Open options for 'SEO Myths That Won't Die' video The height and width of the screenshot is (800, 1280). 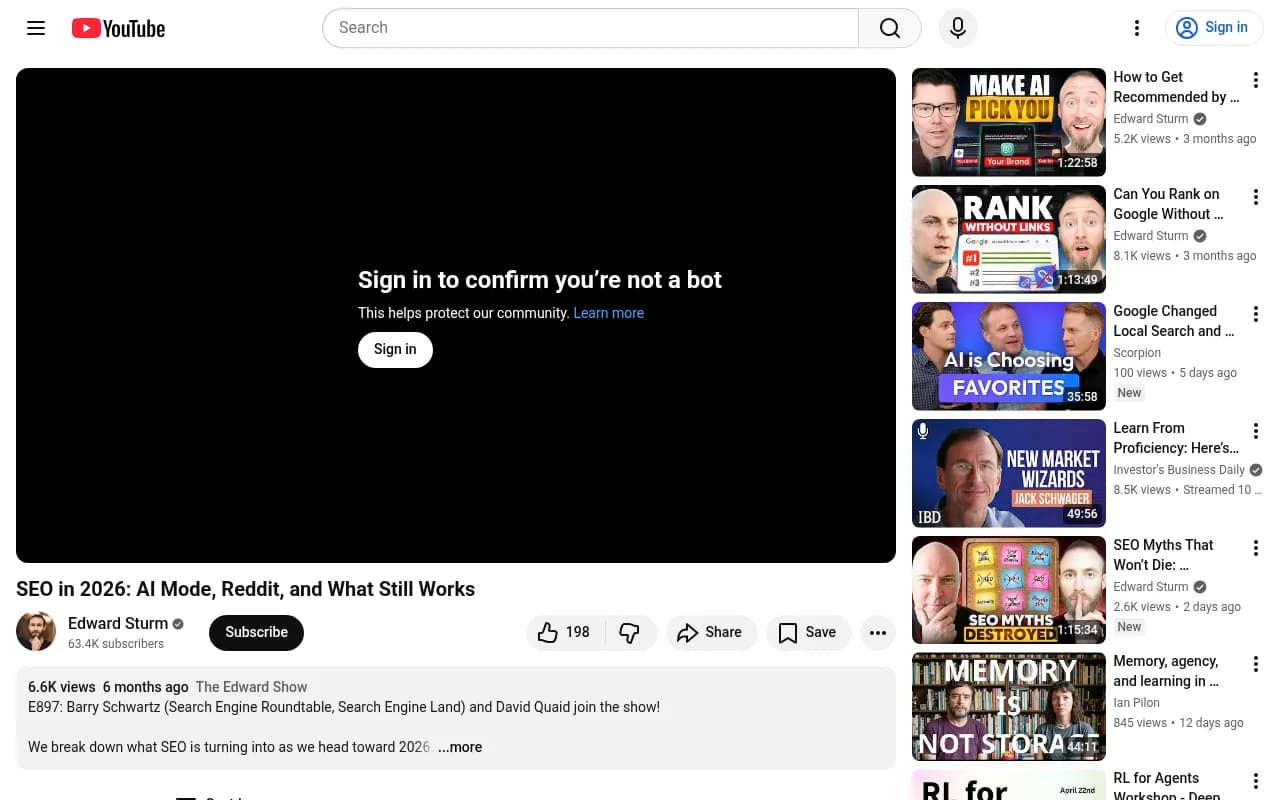(x=1256, y=548)
